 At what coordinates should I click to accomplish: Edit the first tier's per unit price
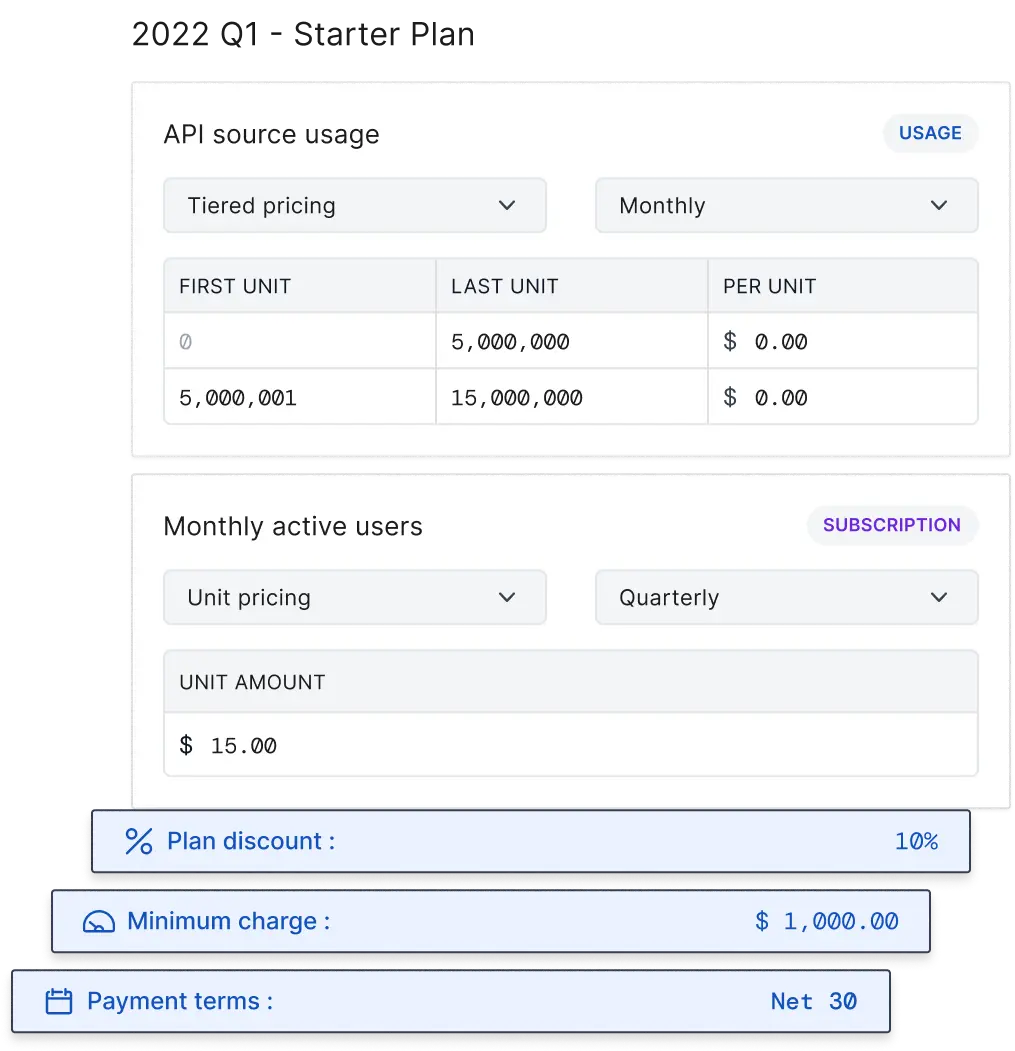coord(842,342)
